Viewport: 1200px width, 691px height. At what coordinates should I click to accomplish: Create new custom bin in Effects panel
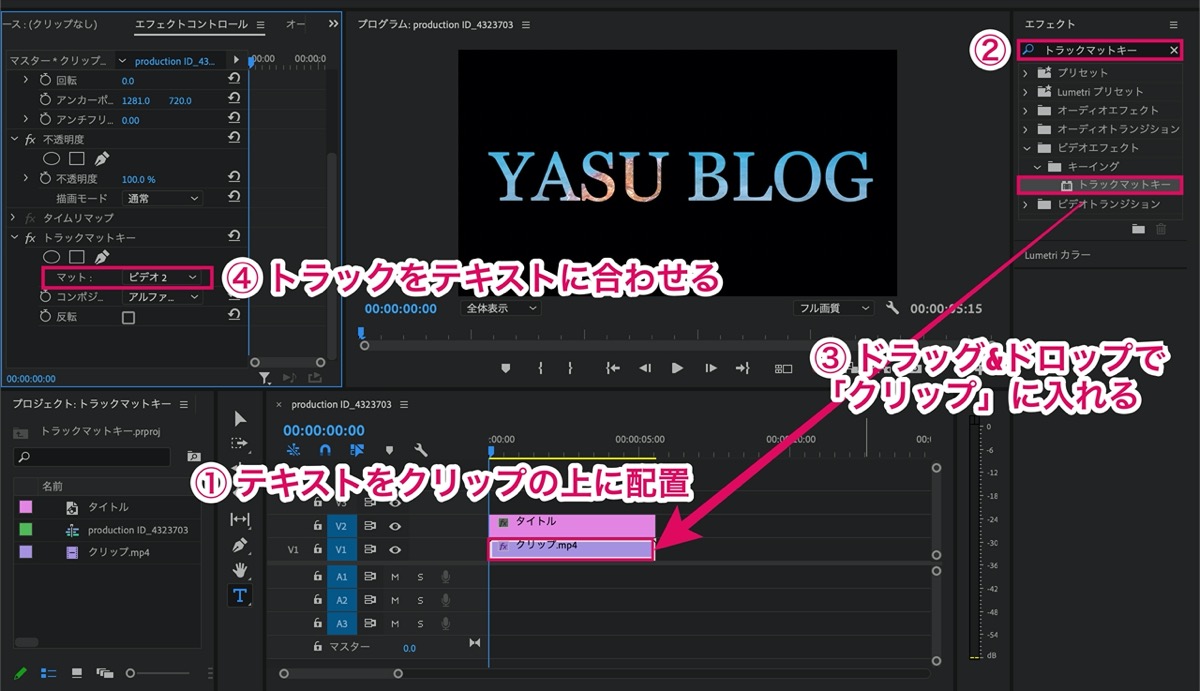[1138, 229]
